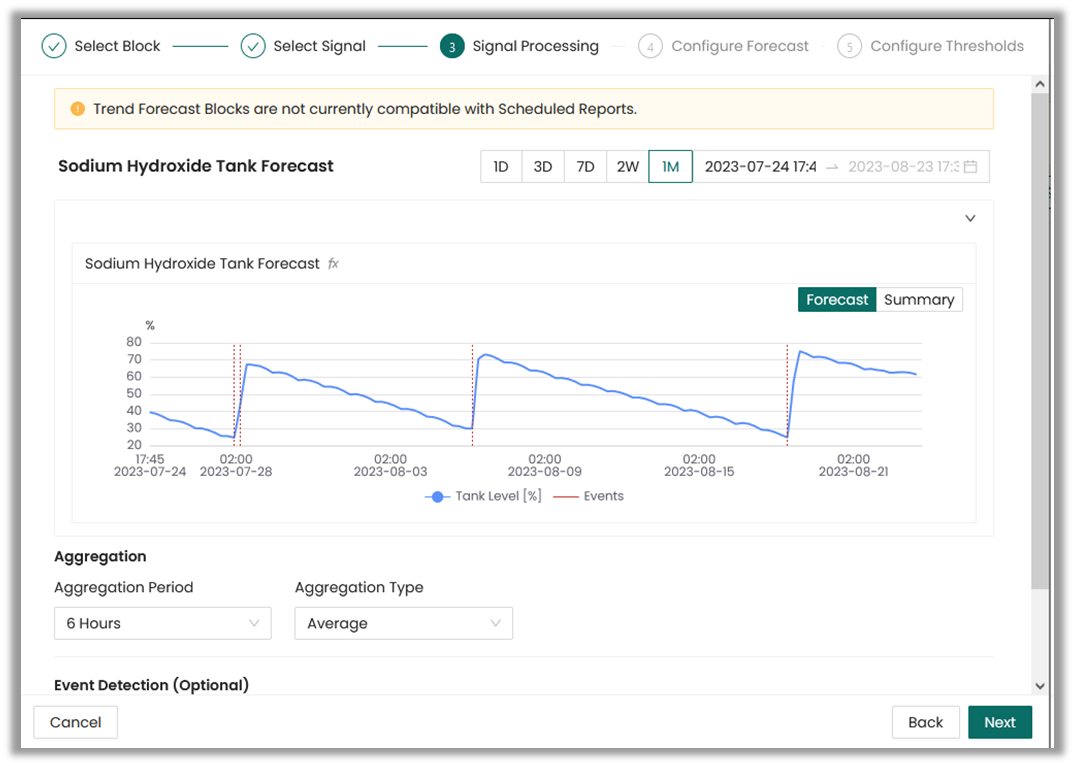This screenshot has width=1075, height=766.
Task: Click the start date input field
Action: pyautogui.click(x=760, y=167)
